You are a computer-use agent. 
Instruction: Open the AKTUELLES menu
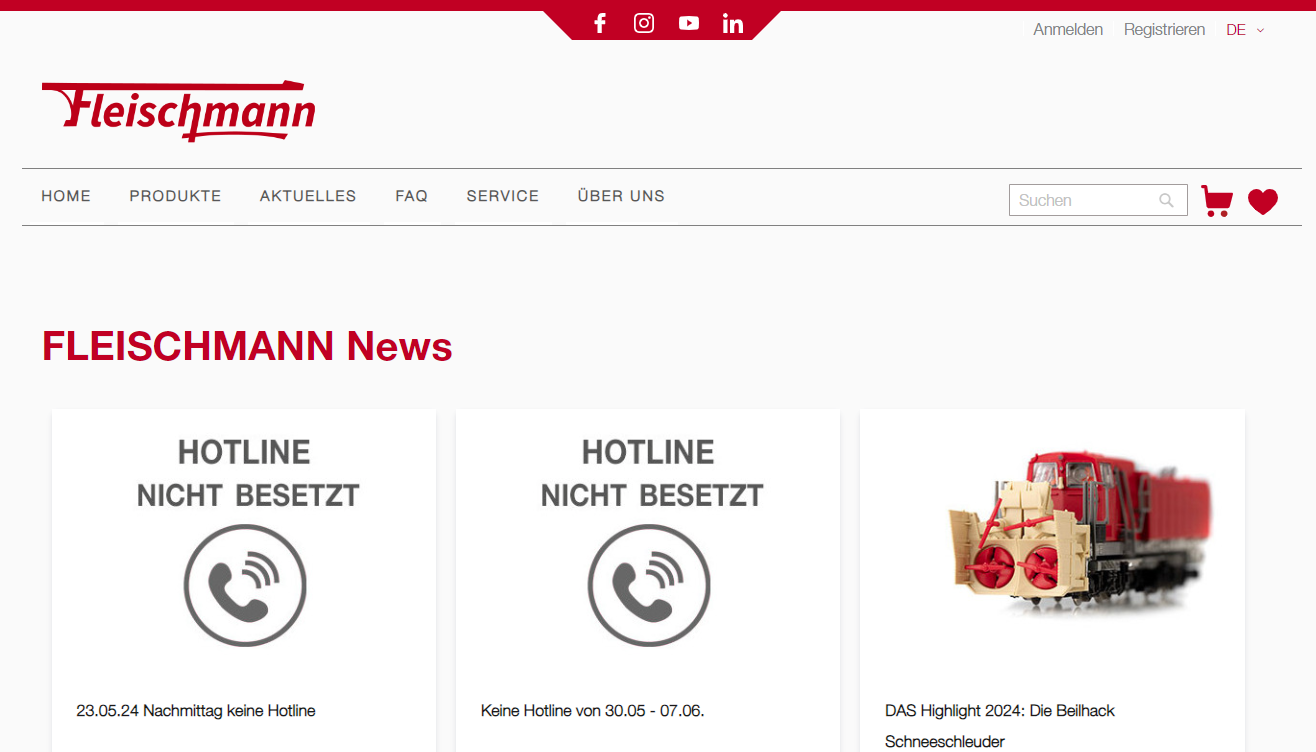pyautogui.click(x=308, y=196)
